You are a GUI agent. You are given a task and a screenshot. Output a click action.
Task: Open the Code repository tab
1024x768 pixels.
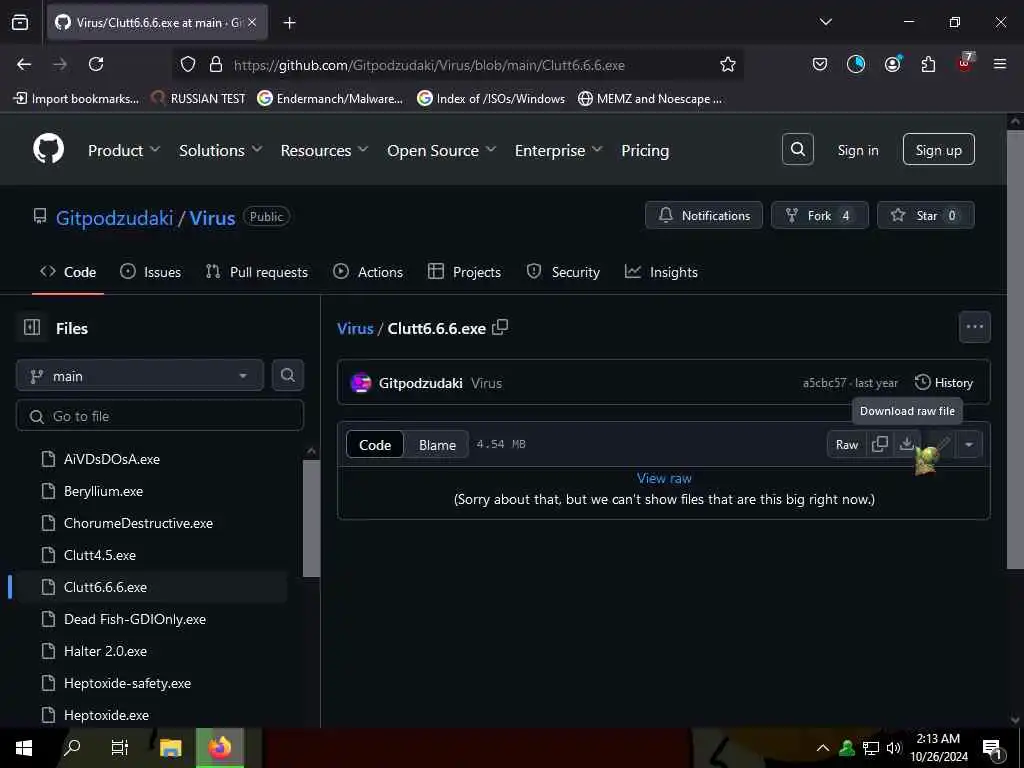point(68,272)
